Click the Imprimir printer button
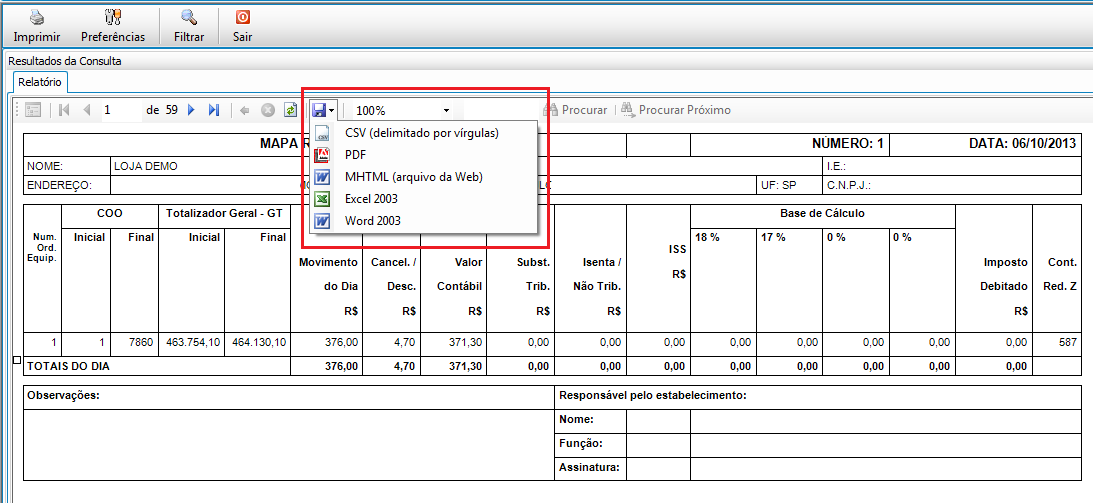 click(36, 26)
